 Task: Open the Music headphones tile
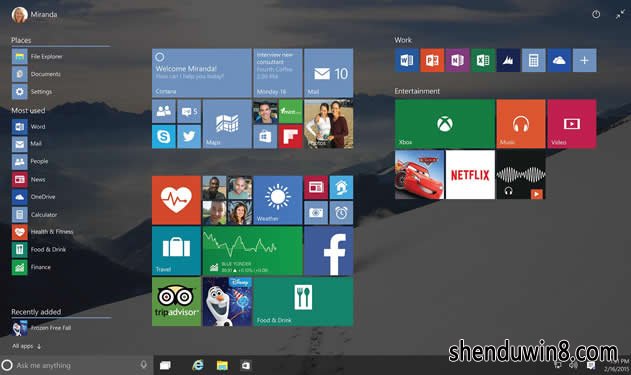521,124
